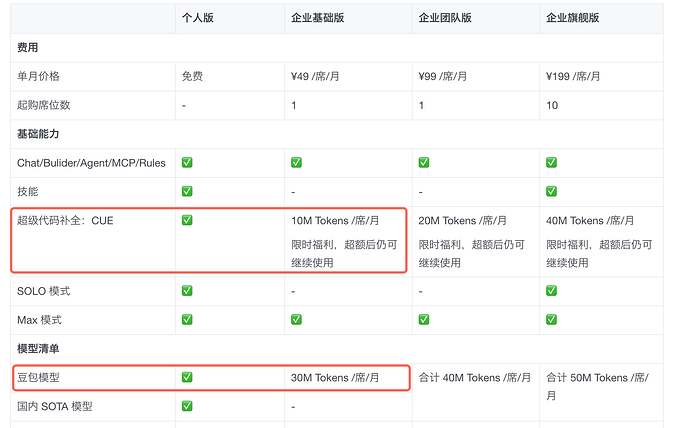Click the 个人版 checkmark in 国内 SOTA 模型 row
690x428 pixels.
187,406
